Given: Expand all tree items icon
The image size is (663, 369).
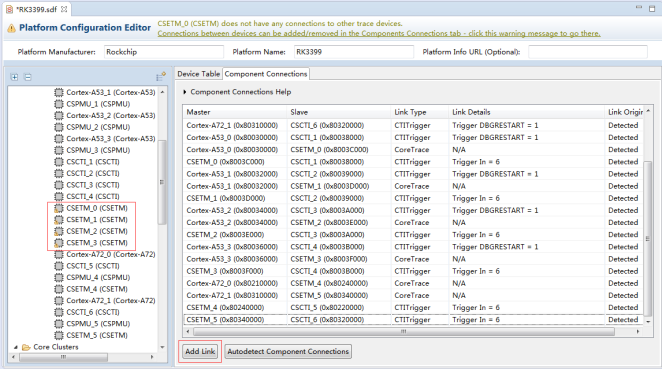Looking at the screenshot, I should click(x=14, y=77).
